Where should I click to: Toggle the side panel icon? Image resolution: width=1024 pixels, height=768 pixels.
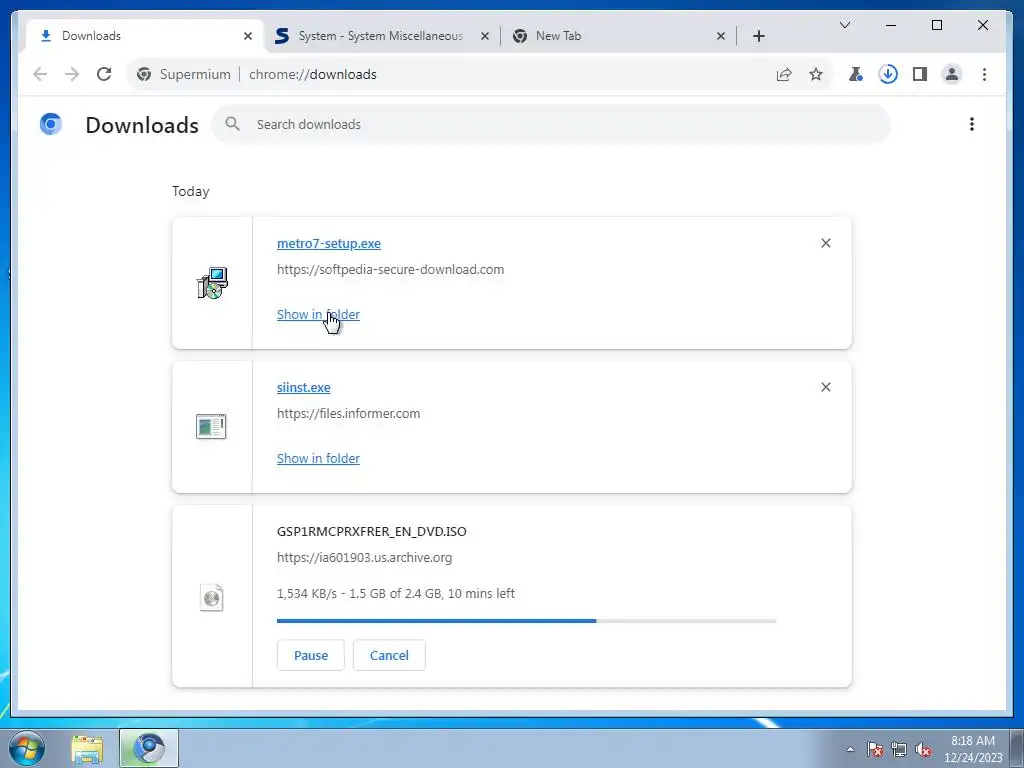(x=920, y=74)
